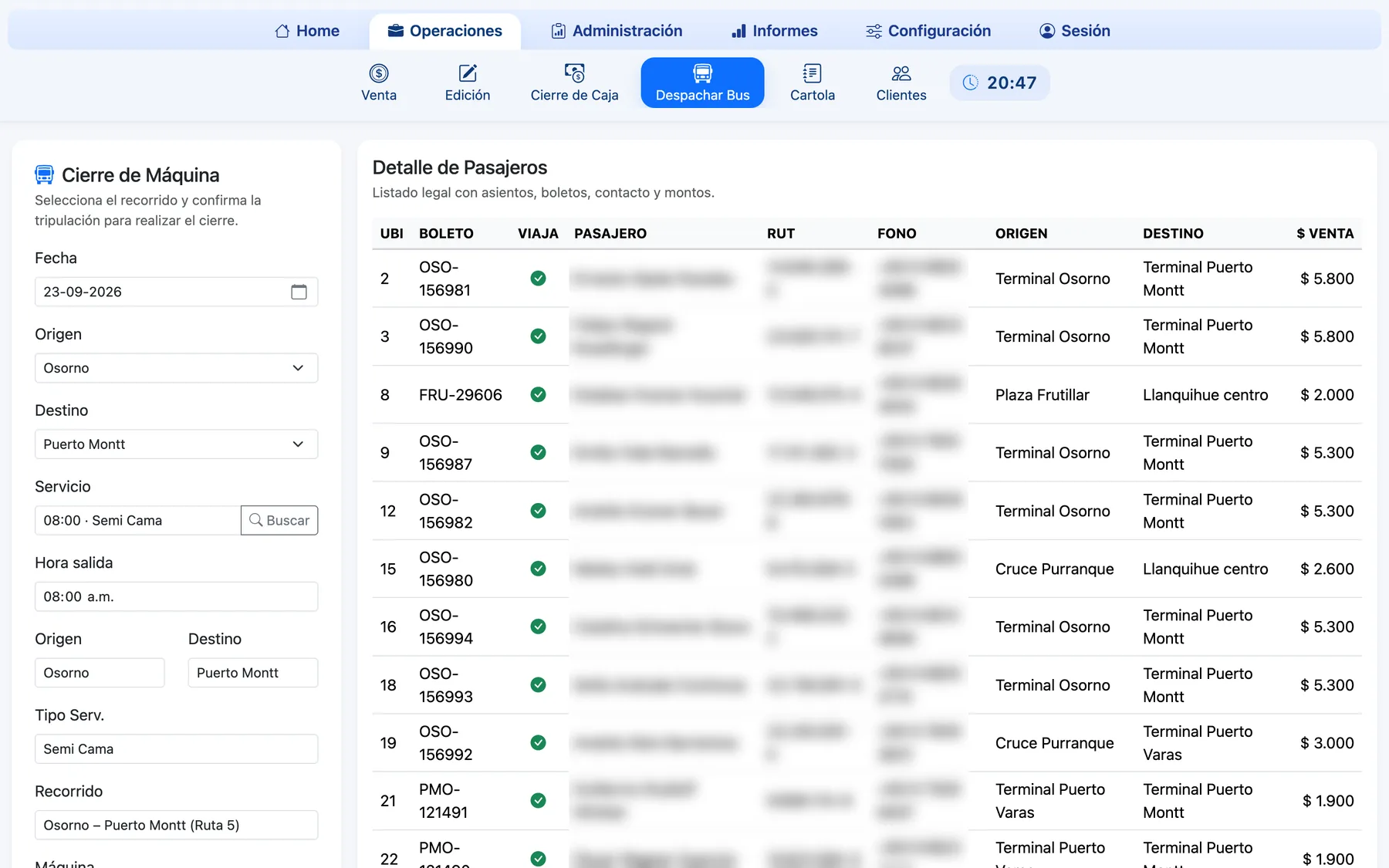Open the Administración tab
The width and height of the screenshot is (1389, 868).
tap(617, 31)
